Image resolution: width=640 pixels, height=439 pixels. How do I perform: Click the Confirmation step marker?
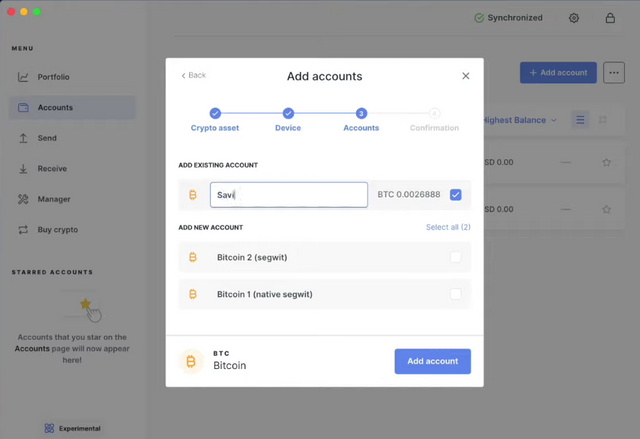click(x=434, y=113)
